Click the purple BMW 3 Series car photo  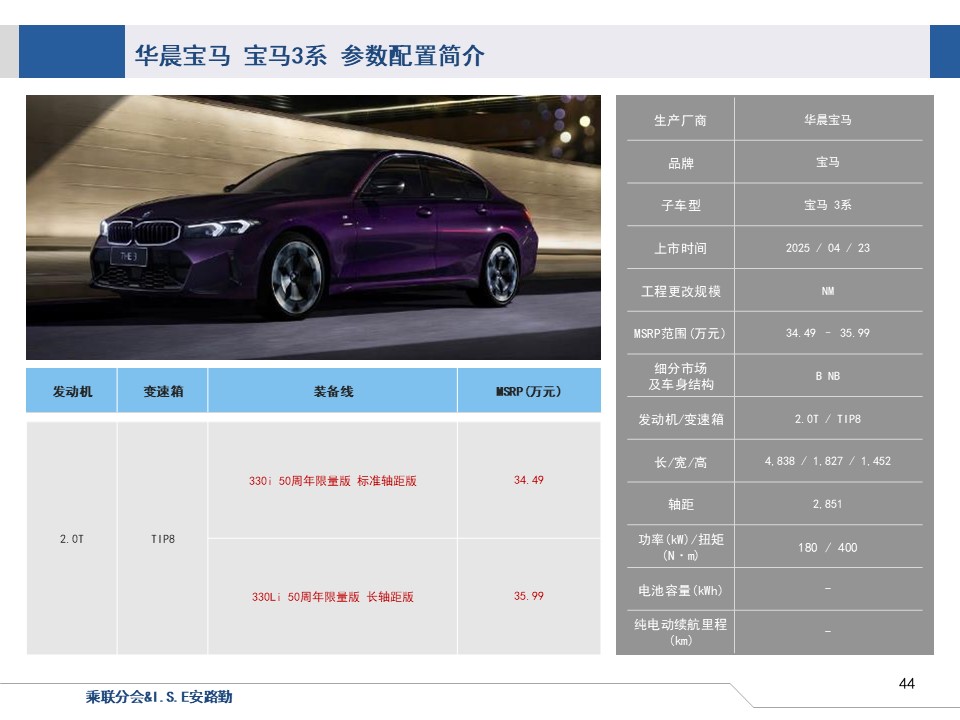313,227
